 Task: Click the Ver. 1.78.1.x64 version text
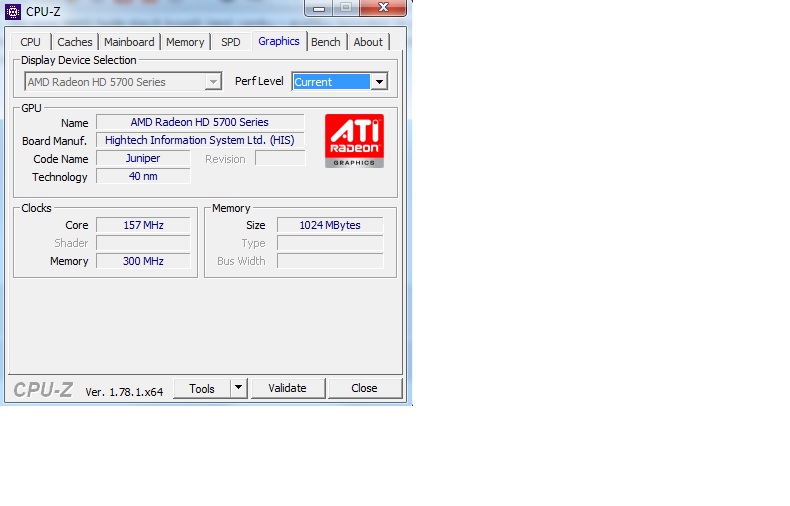coord(124,392)
